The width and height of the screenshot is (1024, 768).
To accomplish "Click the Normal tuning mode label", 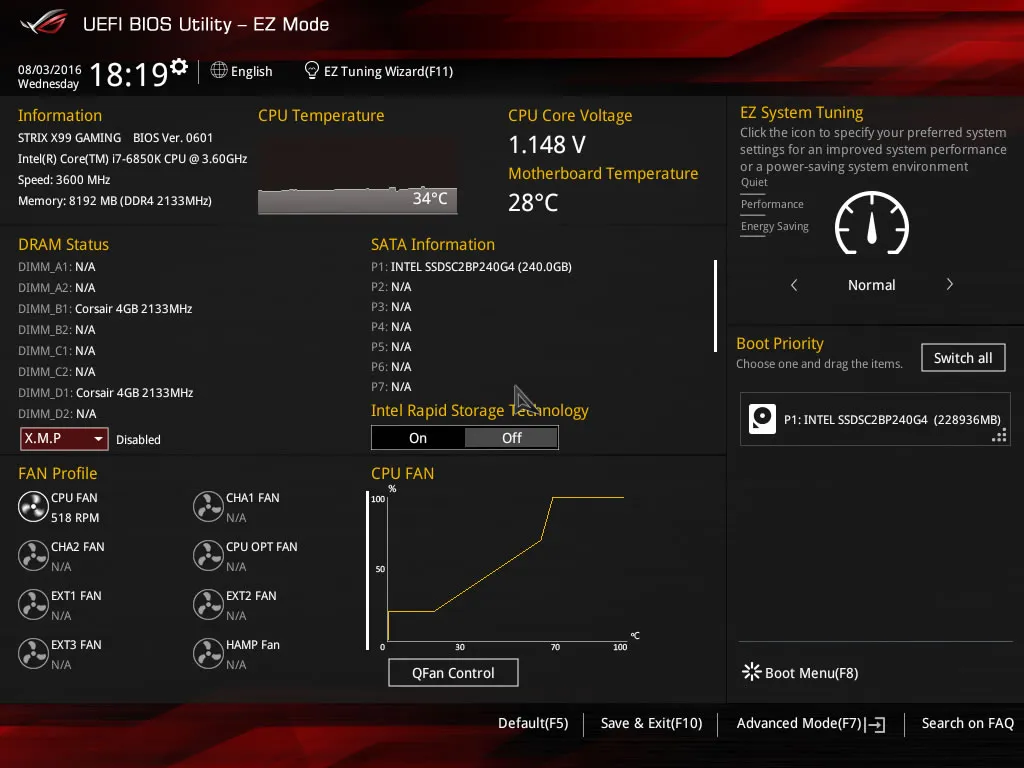I will pos(871,285).
